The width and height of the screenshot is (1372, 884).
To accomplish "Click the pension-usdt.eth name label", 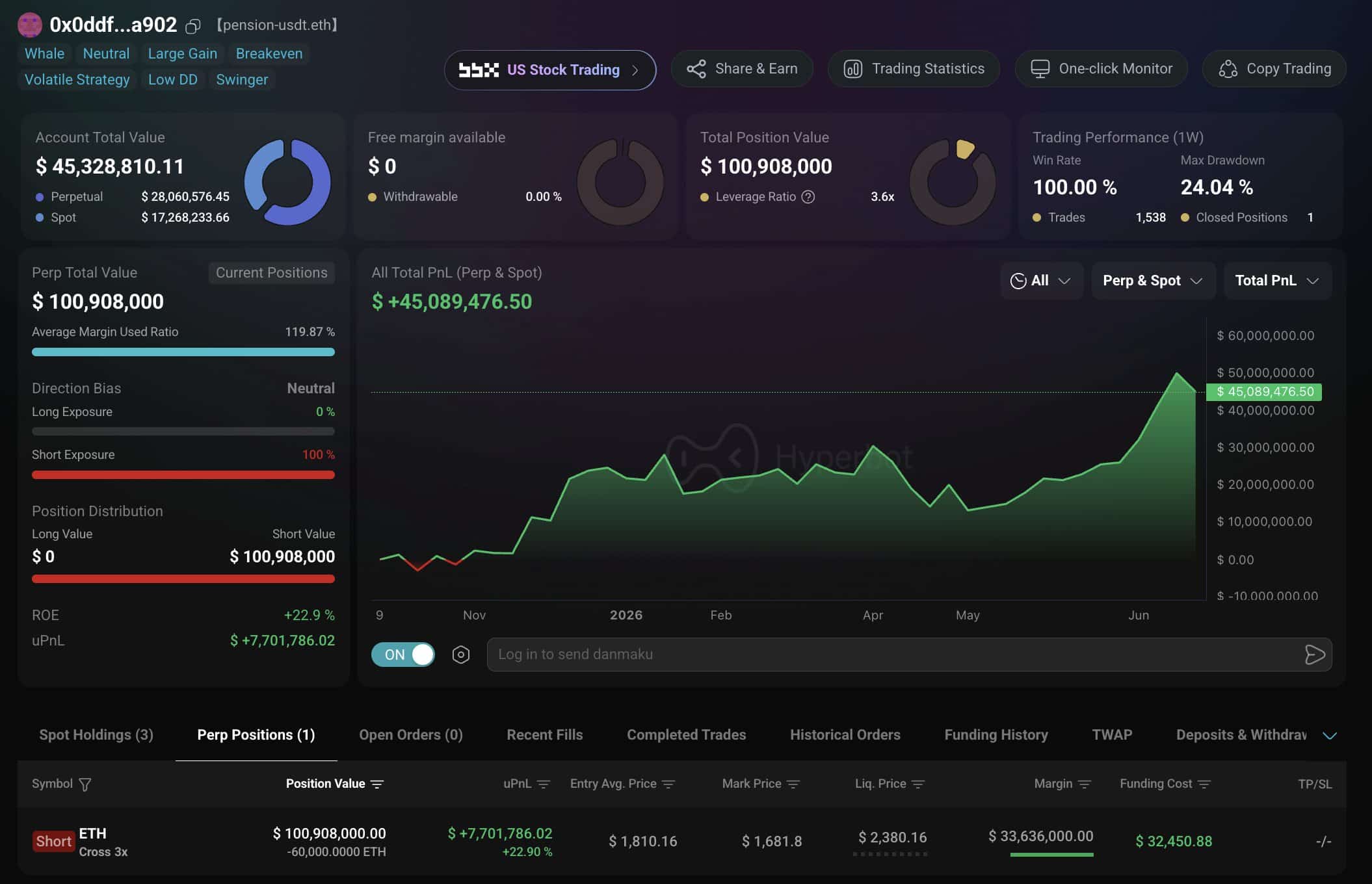I will pyautogui.click(x=277, y=25).
